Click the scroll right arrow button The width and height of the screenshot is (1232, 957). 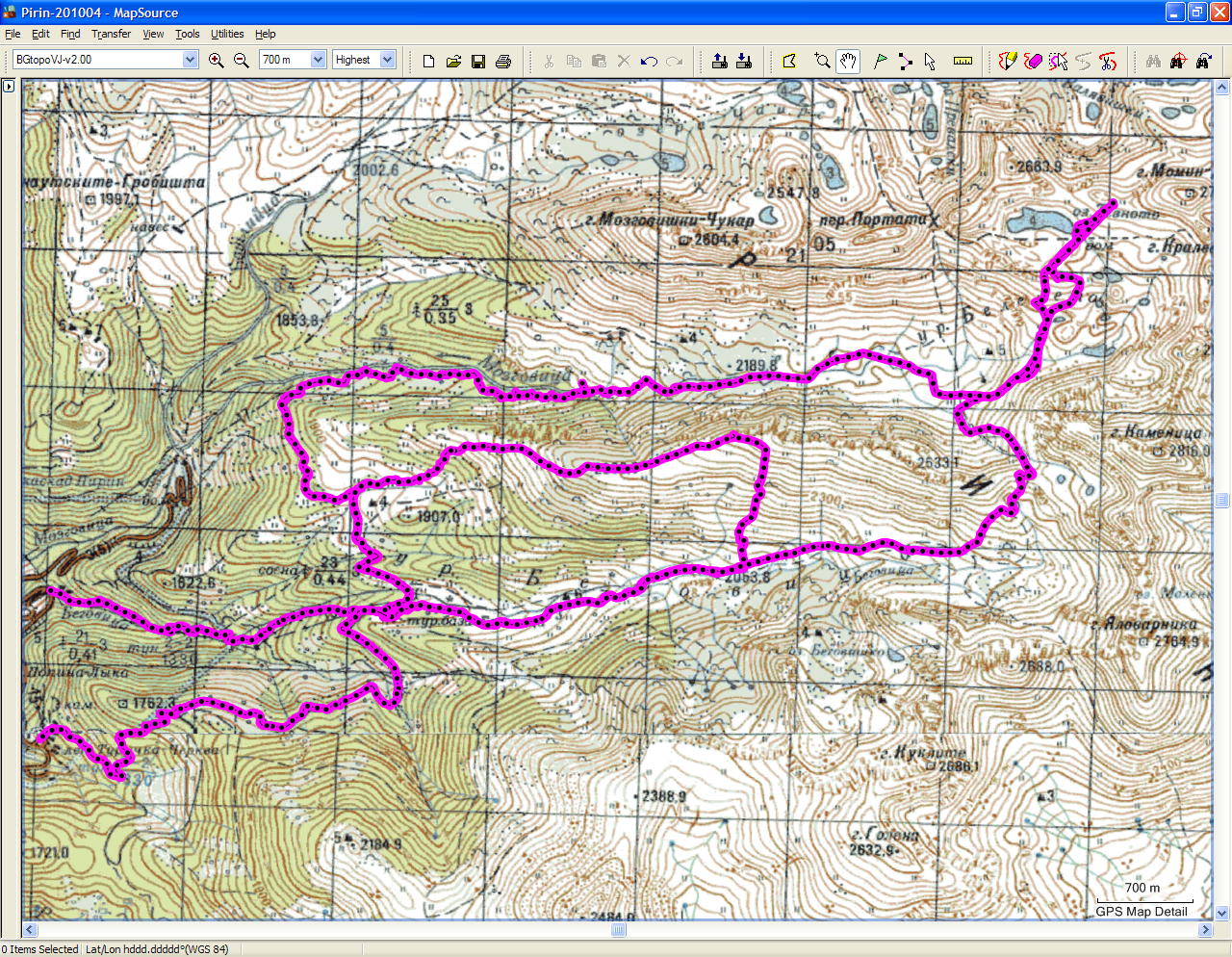1205,930
